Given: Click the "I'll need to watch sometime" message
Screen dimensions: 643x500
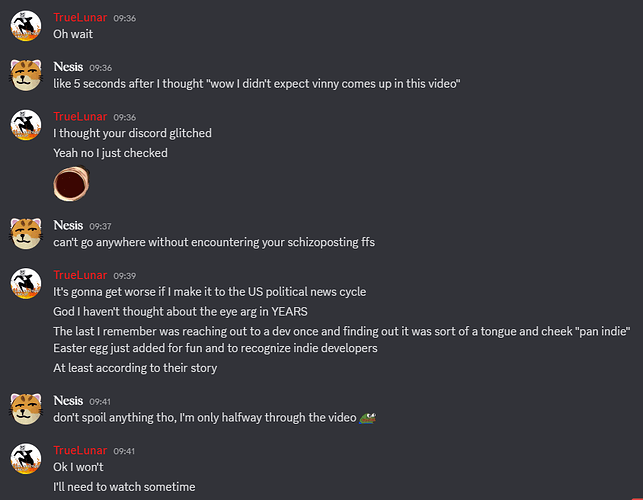Looking at the screenshot, I should [x=124, y=486].
